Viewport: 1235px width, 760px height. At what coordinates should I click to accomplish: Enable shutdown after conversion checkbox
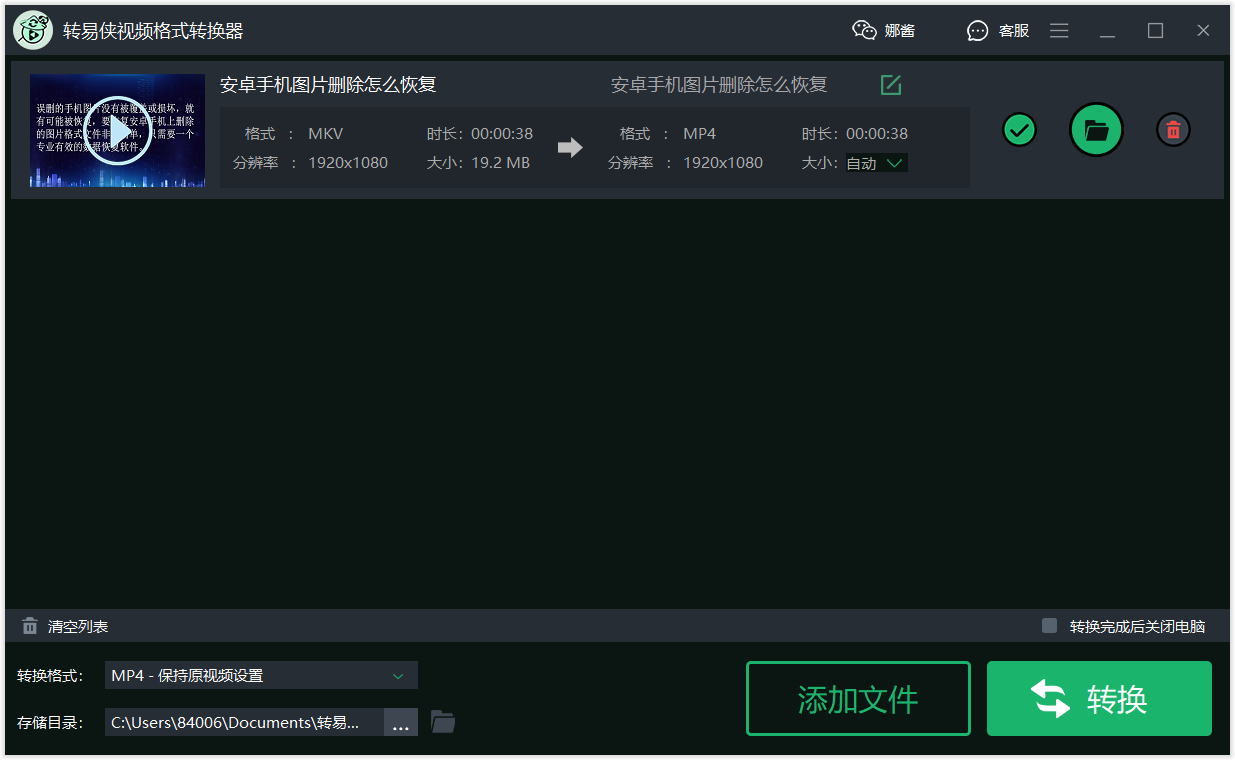tap(1049, 625)
